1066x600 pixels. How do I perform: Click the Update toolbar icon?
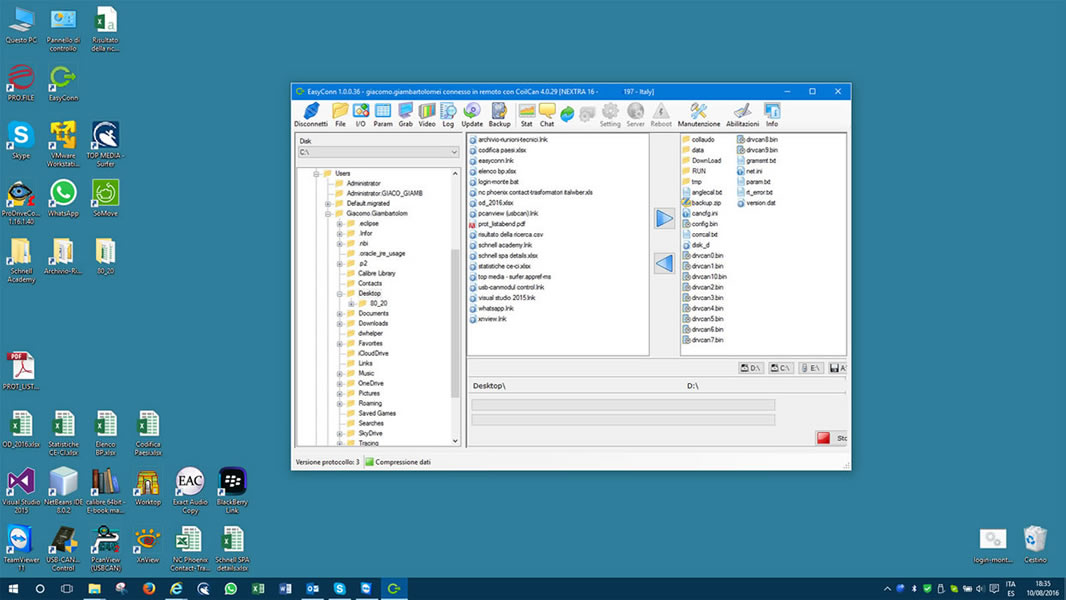tap(472, 115)
